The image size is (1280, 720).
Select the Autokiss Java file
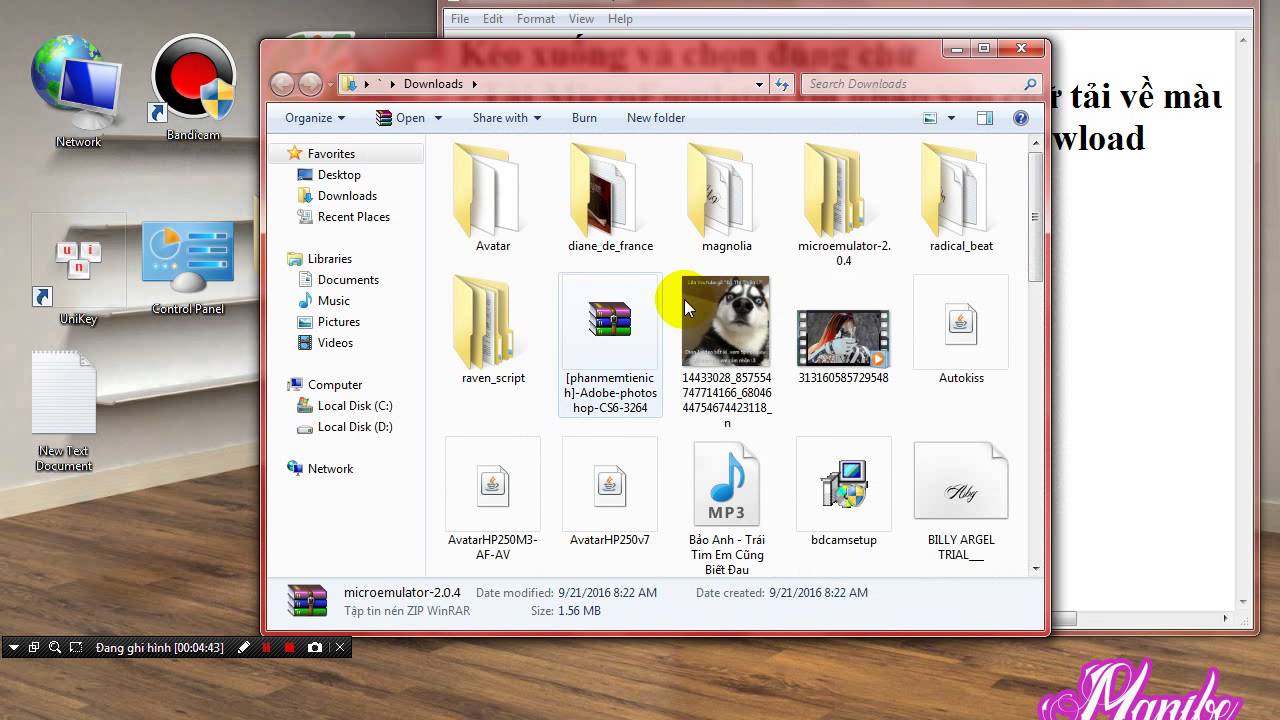pos(961,330)
